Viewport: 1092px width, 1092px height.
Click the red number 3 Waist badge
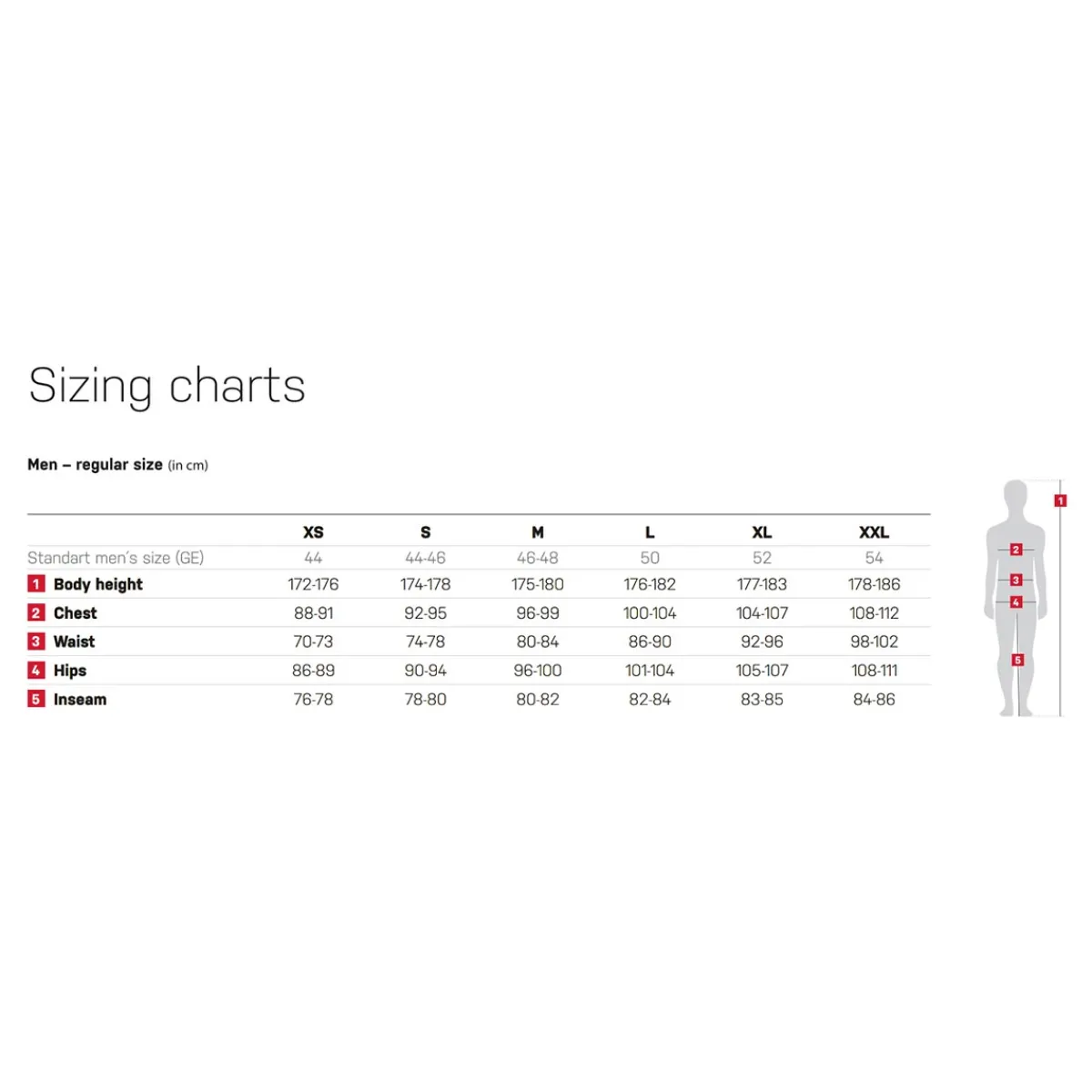tap(36, 642)
